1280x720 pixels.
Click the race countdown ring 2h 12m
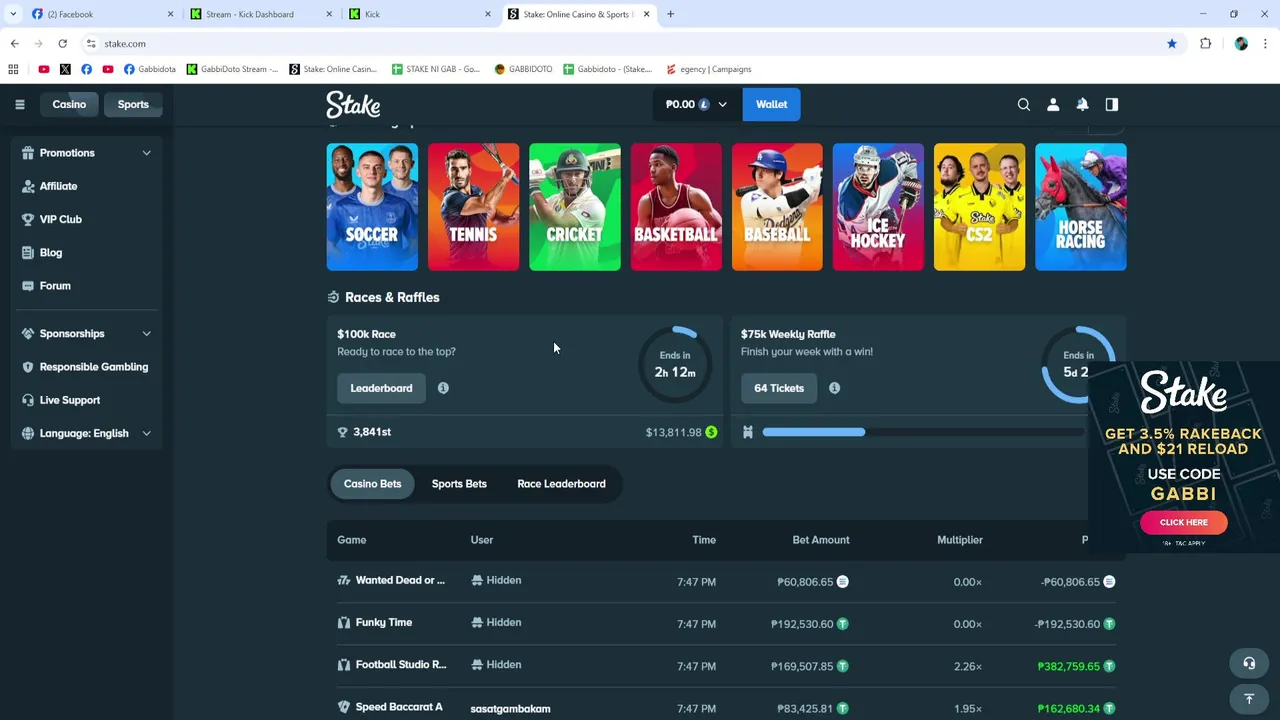point(675,363)
